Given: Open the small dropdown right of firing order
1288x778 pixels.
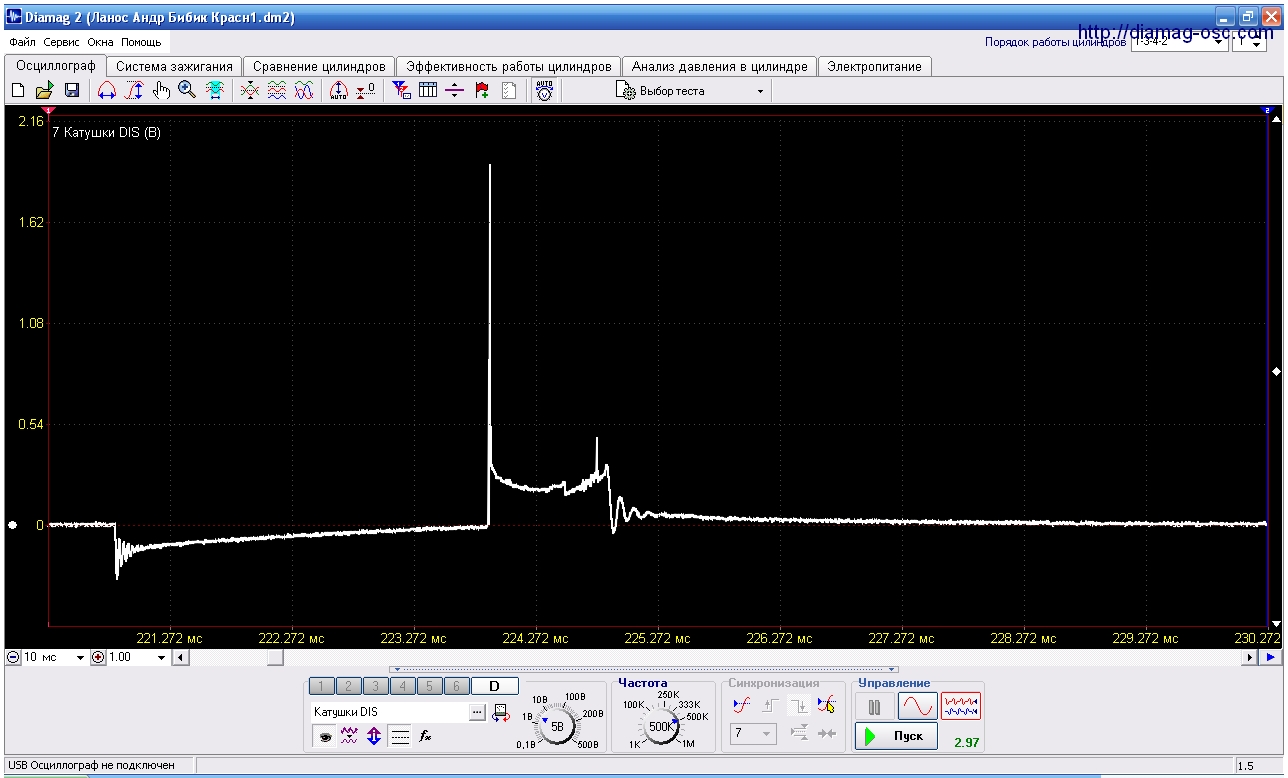Looking at the screenshot, I should pyautogui.click(x=1249, y=43).
